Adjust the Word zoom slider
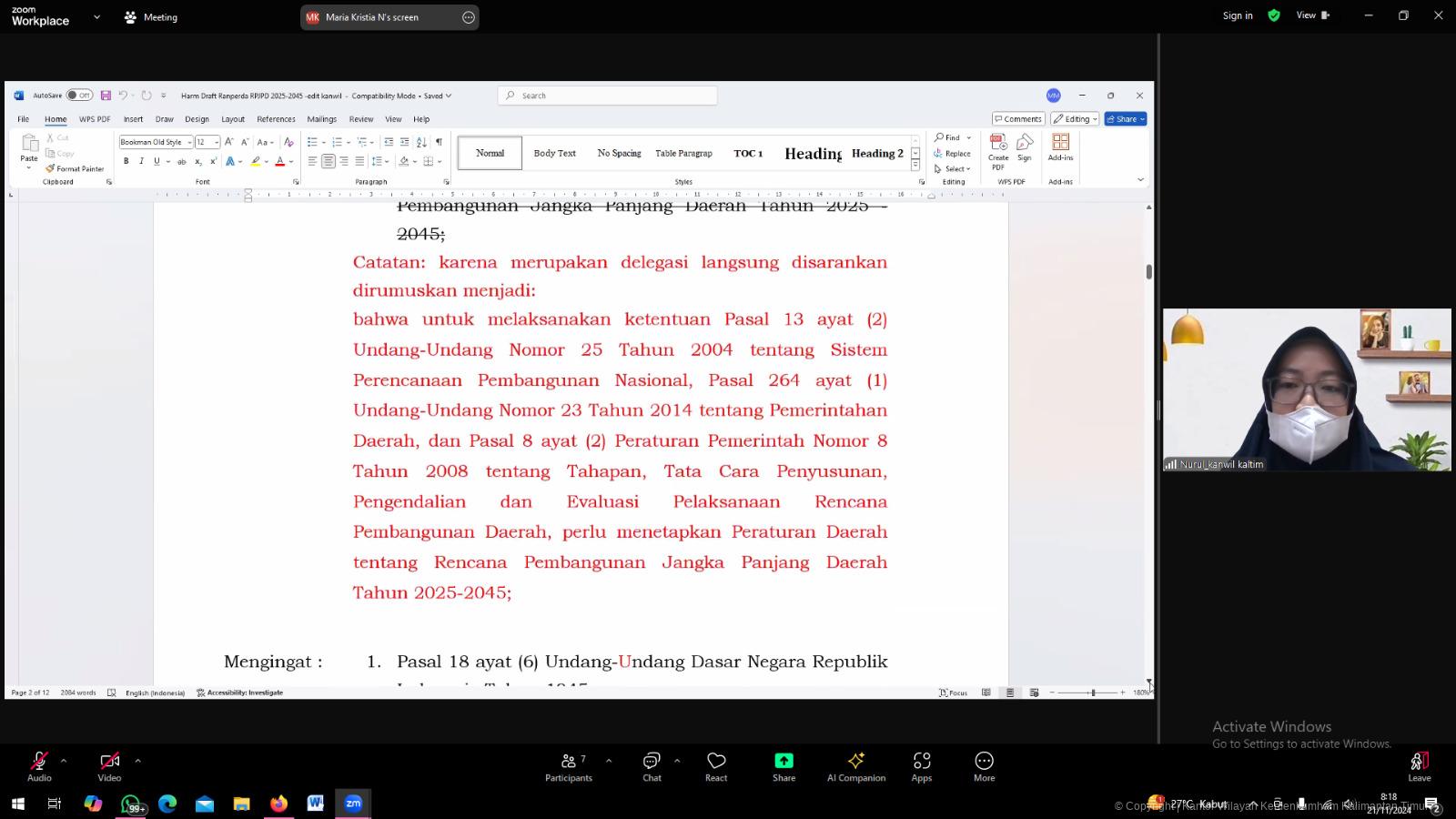The height and width of the screenshot is (819, 1456). click(x=1092, y=693)
